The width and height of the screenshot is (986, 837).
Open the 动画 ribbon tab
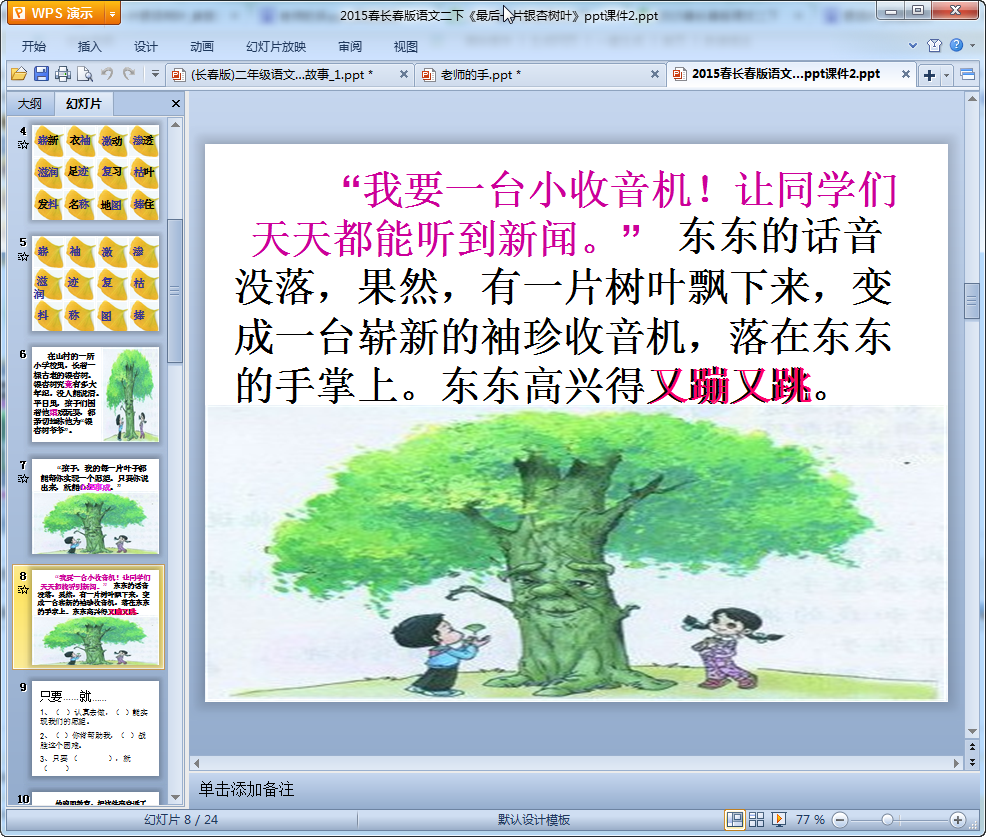pos(202,47)
